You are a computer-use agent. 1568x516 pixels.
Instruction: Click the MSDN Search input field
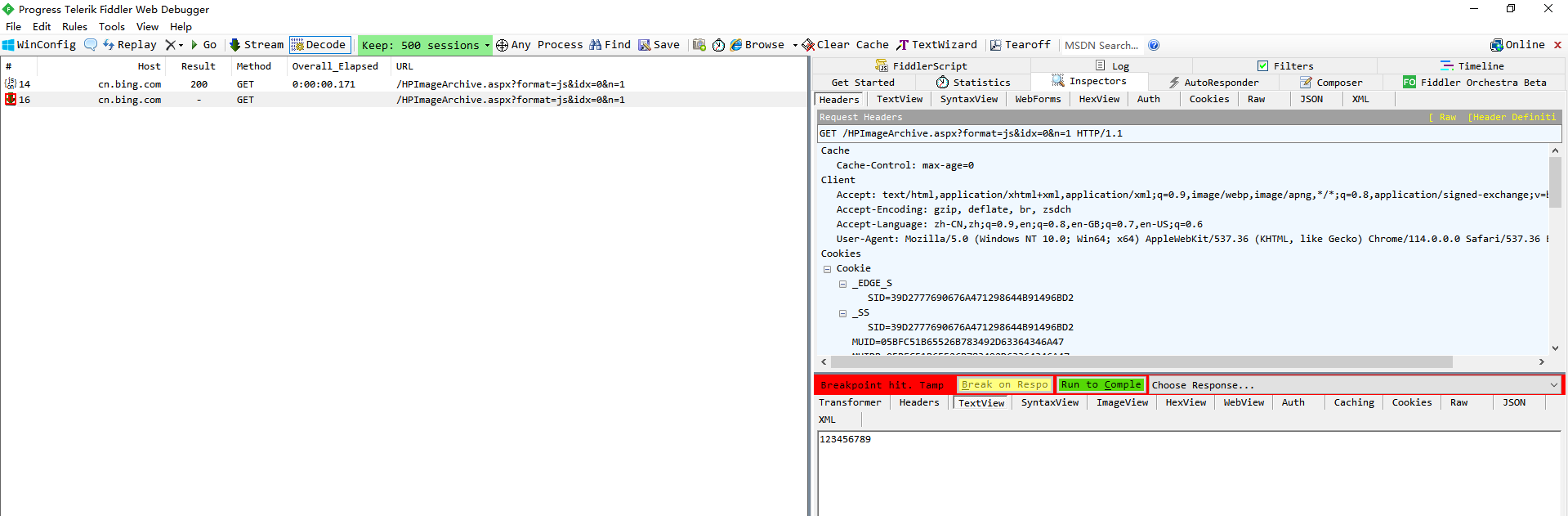click(x=1101, y=45)
